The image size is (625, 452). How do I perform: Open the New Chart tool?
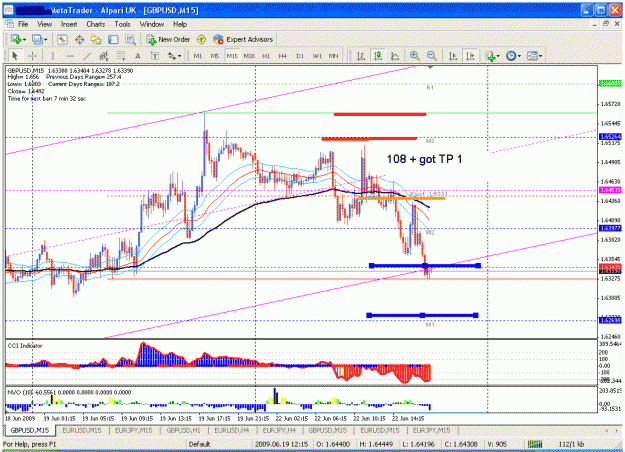point(16,39)
